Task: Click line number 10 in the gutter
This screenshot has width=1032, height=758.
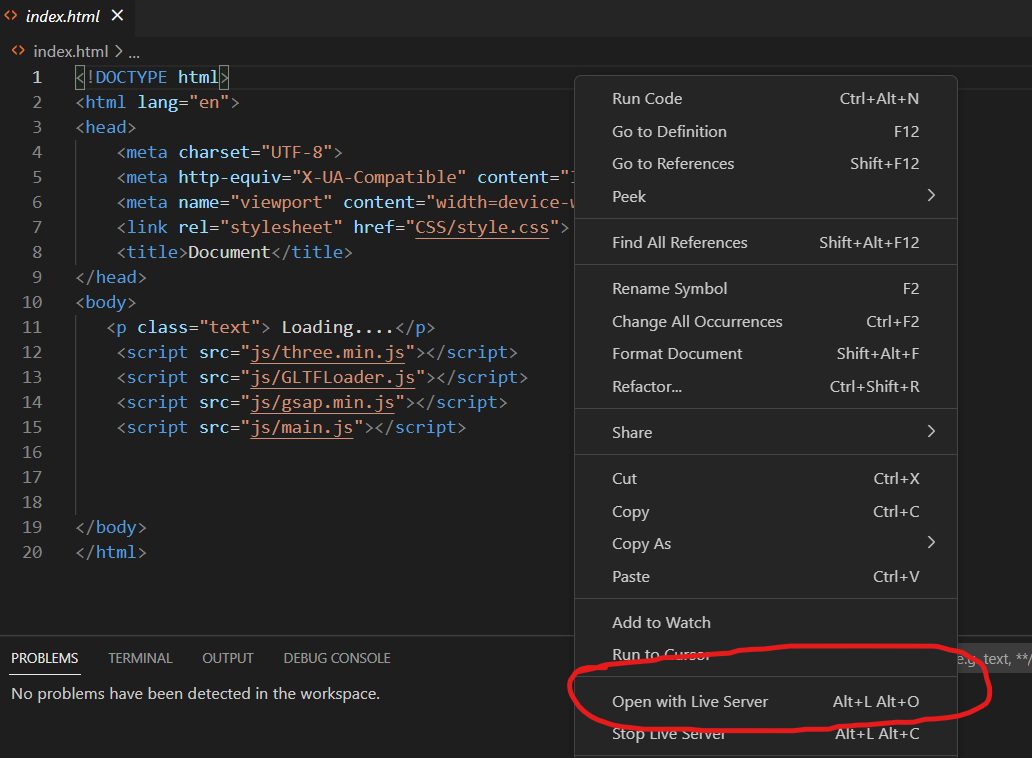Action: click(x=32, y=303)
